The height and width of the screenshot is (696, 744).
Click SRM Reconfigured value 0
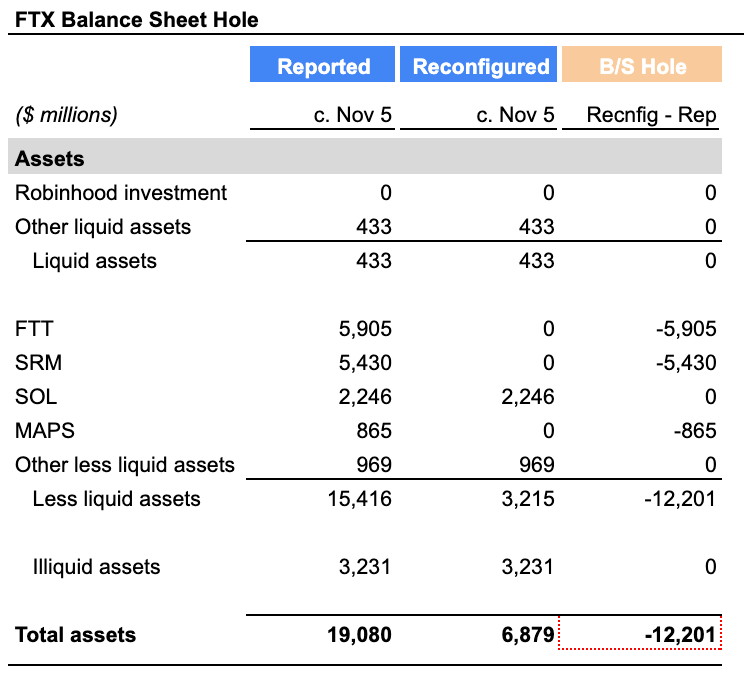coord(549,363)
